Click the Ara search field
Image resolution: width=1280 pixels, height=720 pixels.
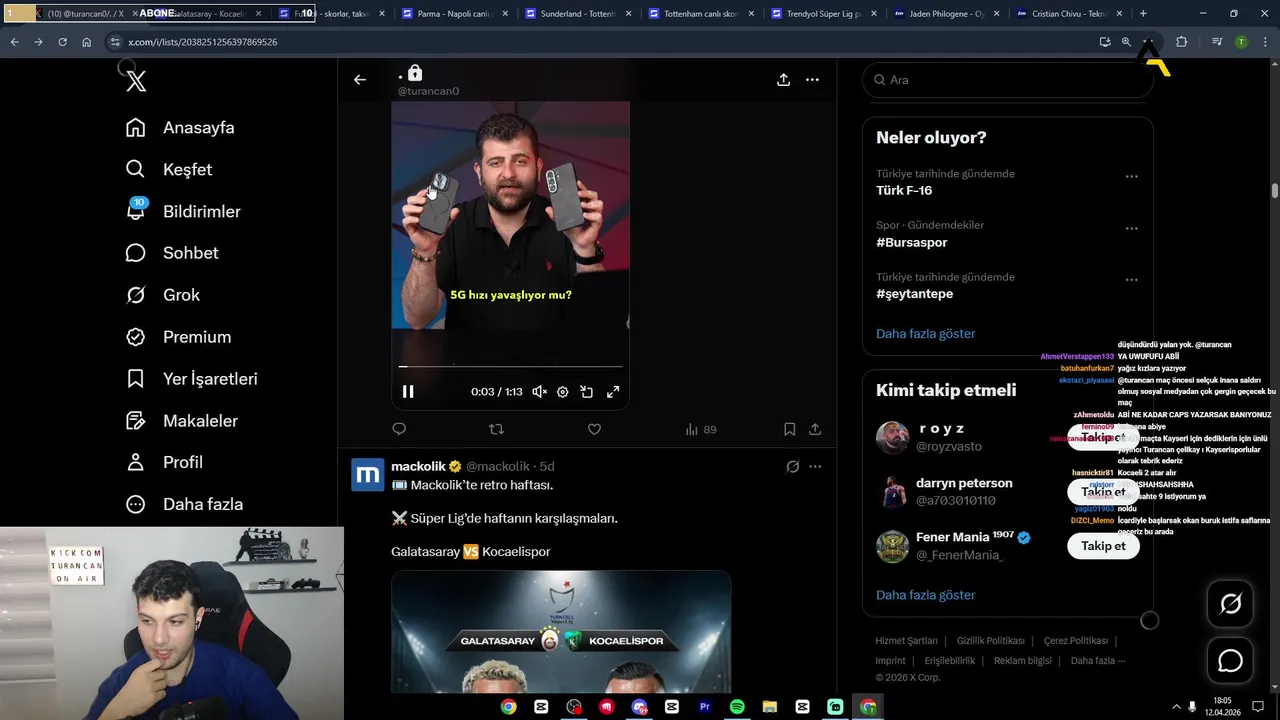click(1007, 80)
